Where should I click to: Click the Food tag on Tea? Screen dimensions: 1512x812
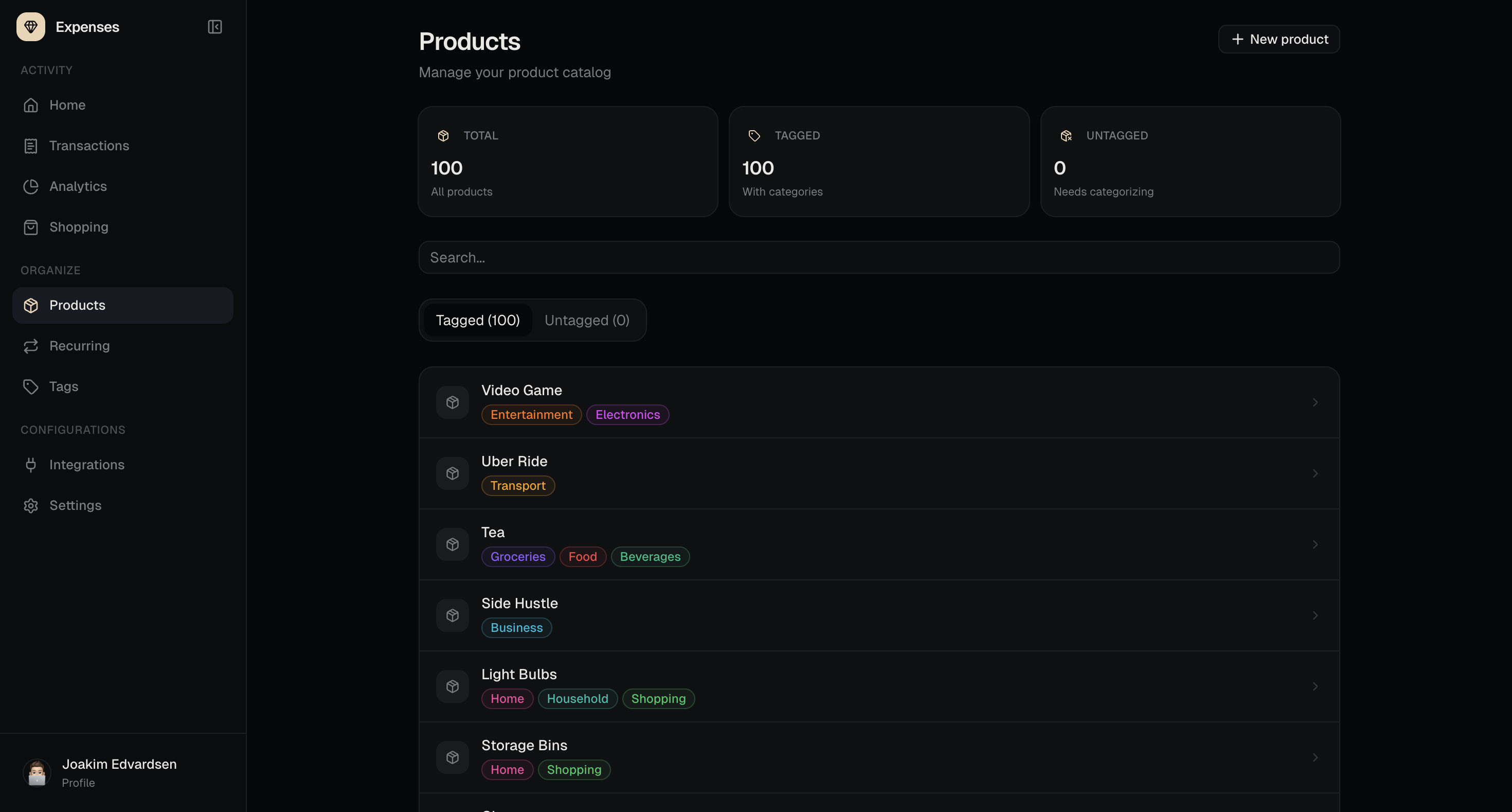(x=582, y=557)
